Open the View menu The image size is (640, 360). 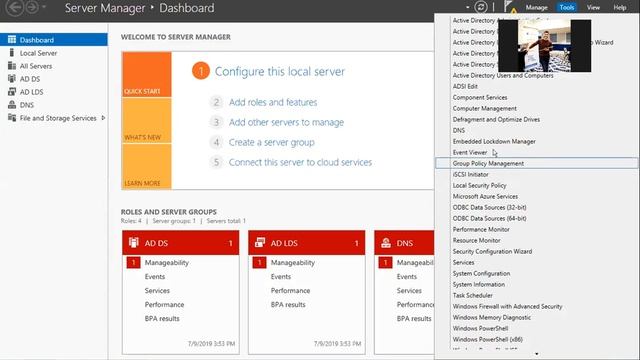pyautogui.click(x=593, y=7)
